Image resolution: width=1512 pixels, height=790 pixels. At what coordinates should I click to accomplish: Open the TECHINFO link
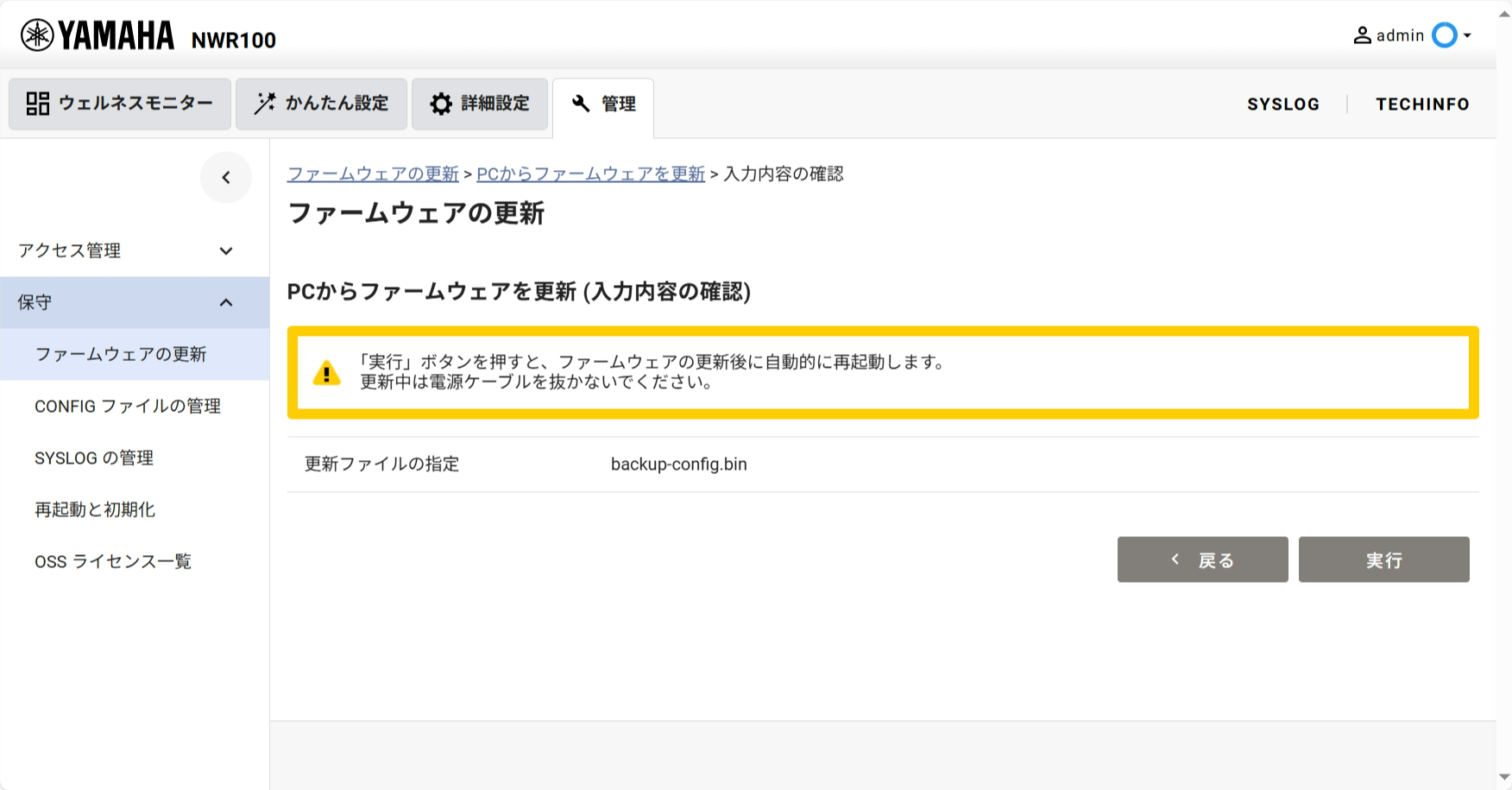[1421, 104]
